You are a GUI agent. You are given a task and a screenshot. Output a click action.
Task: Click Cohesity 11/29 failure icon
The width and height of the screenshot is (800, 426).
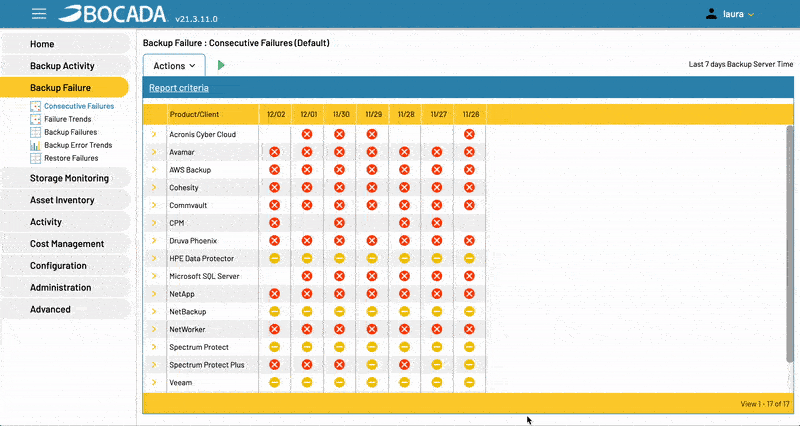point(372,187)
